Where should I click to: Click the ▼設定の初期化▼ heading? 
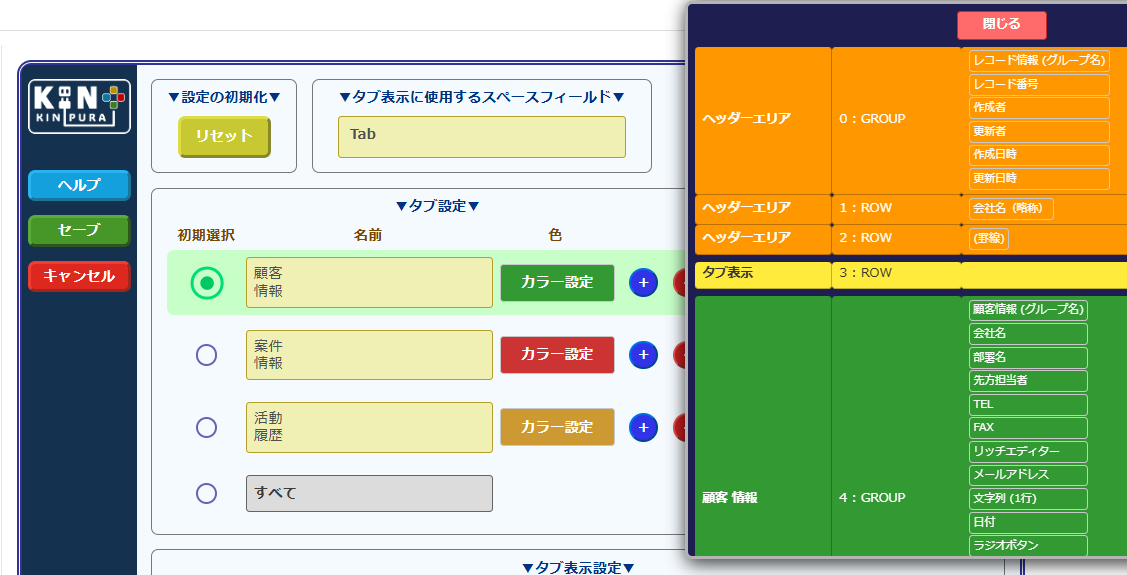[x=224, y=97]
